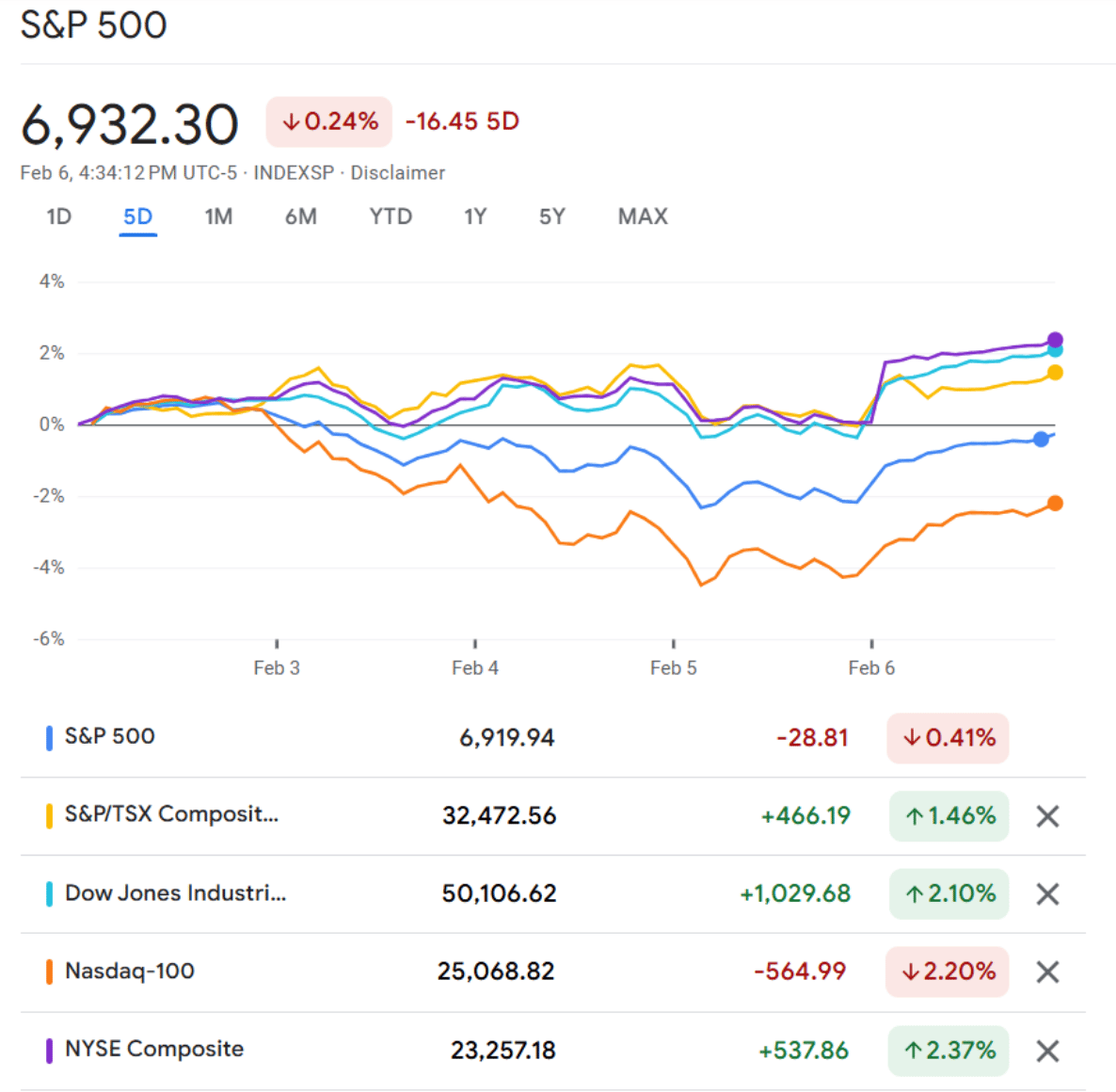This screenshot has height=1092, width=1116.
Task: Switch chart to YTD range
Action: pyautogui.click(x=391, y=217)
